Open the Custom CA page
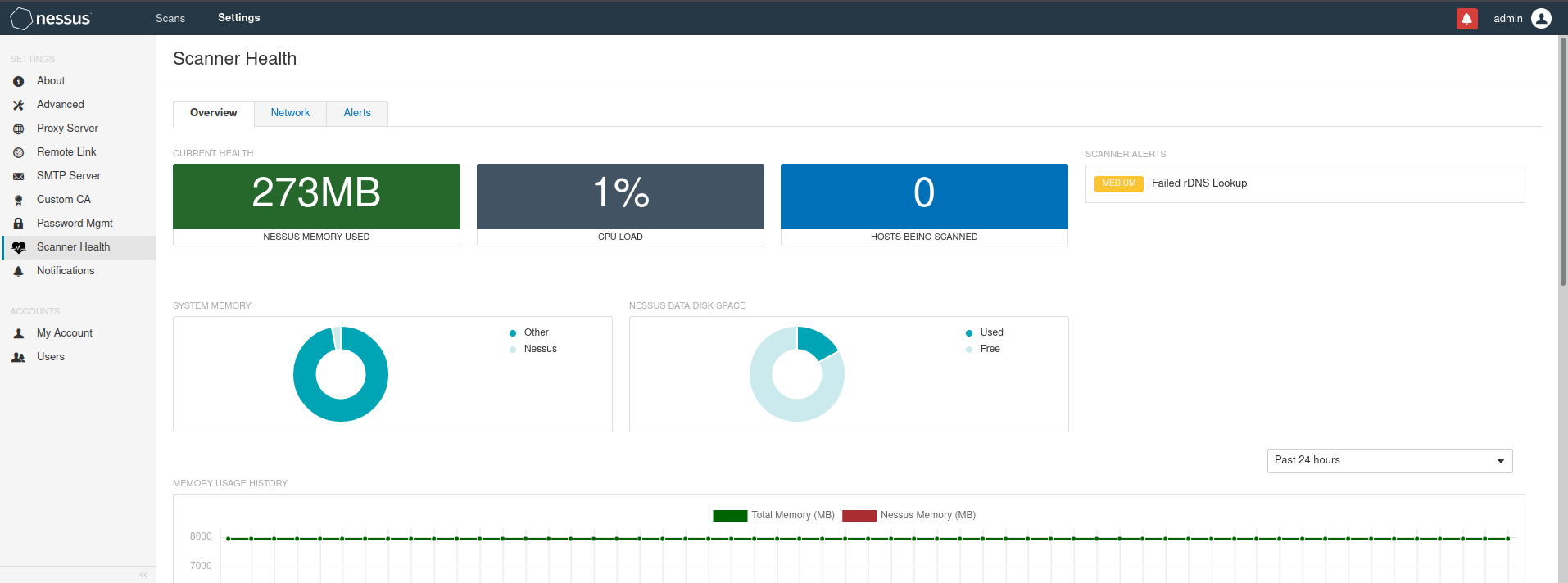Image resolution: width=1568 pixels, height=583 pixels. pyautogui.click(x=64, y=199)
